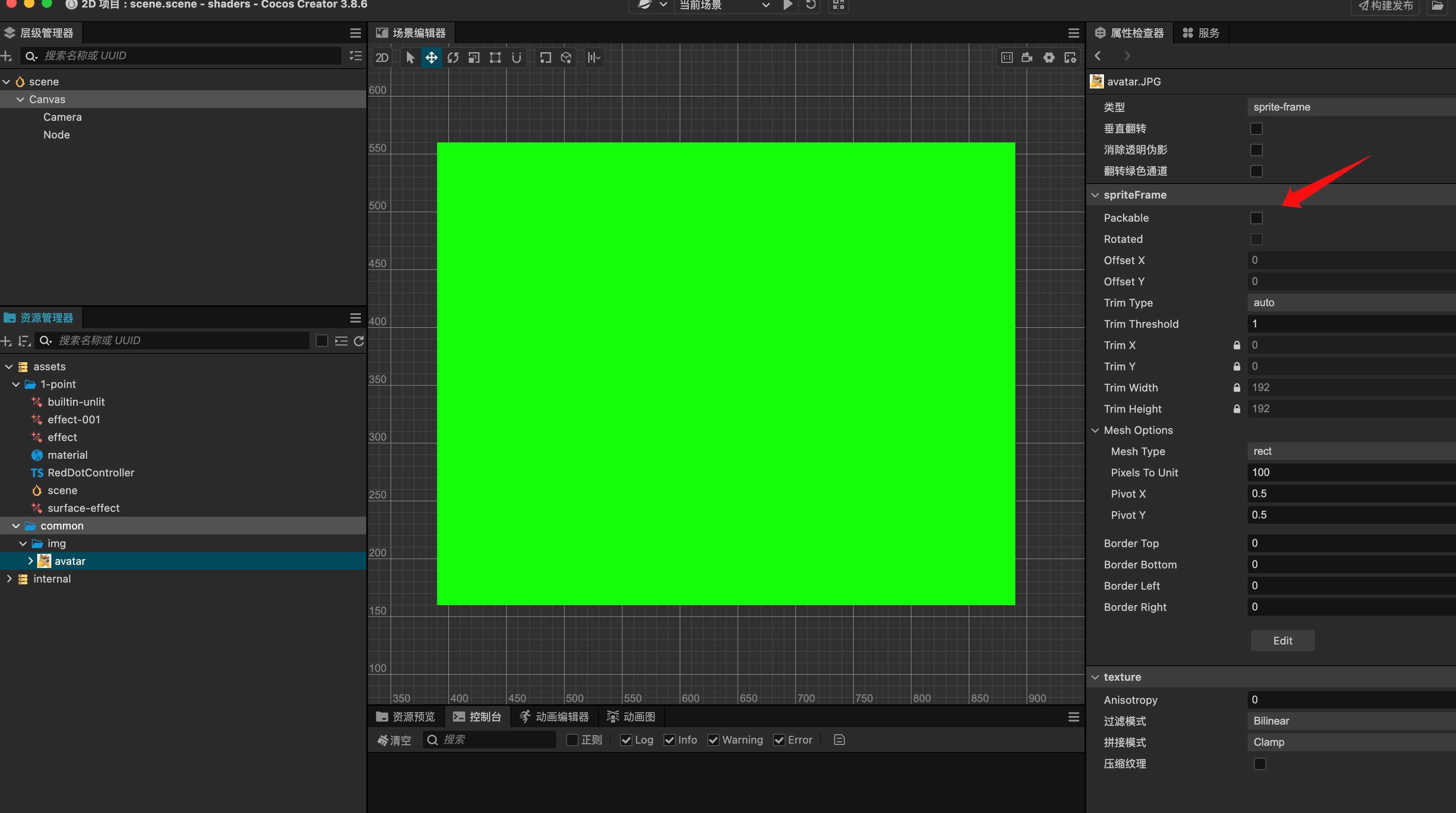Expand the avatar asset item
The height and width of the screenshot is (813, 1456).
click(31, 561)
